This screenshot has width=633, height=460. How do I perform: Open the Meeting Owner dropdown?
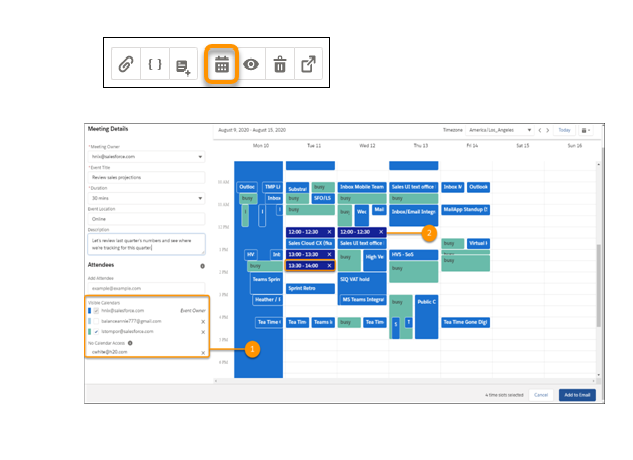[146, 156]
